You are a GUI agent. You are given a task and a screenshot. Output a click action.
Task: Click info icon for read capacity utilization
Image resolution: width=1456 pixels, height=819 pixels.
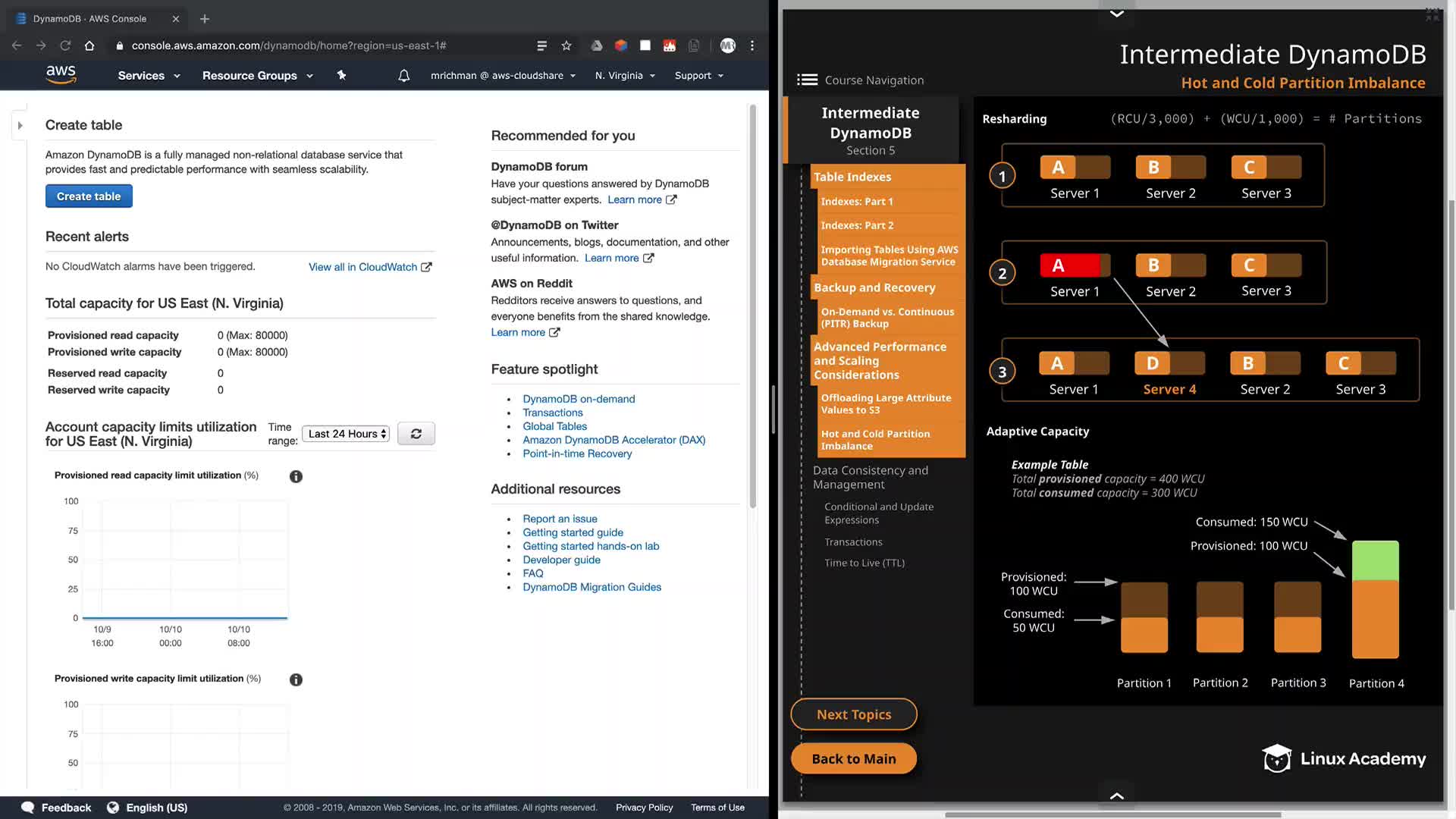pyautogui.click(x=296, y=476)
